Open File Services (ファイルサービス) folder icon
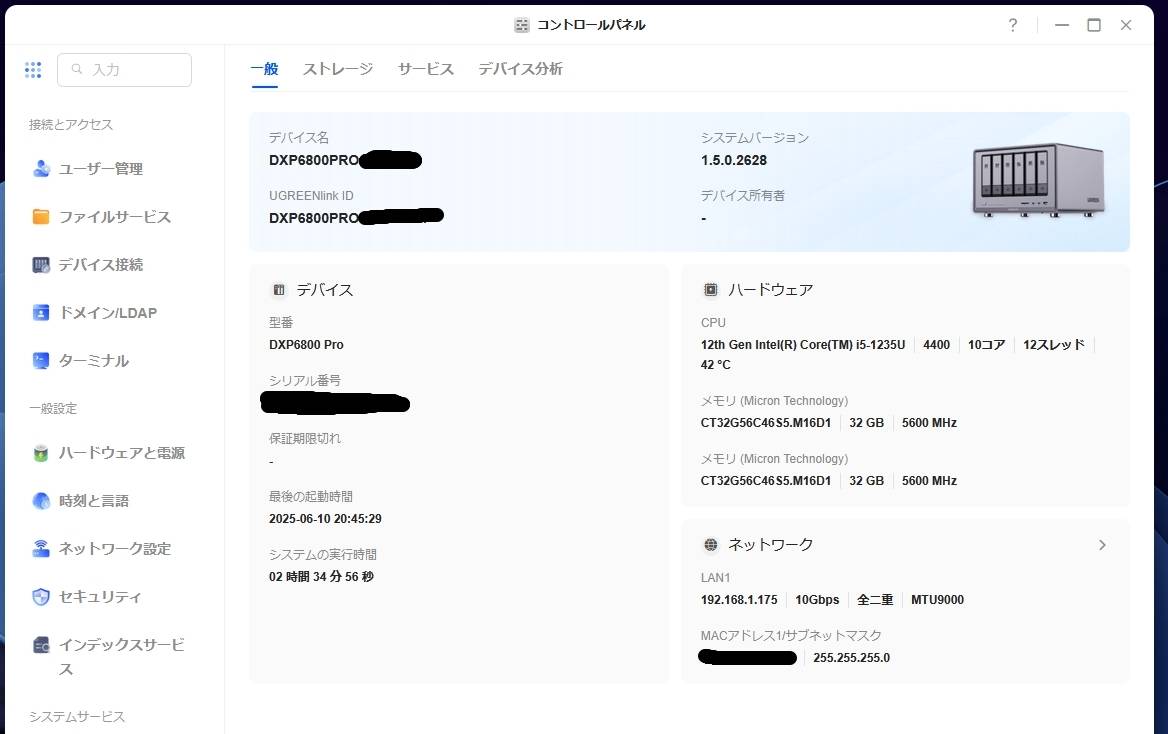The width and height of the screenshot is (1168, 734). click(41, 217)
